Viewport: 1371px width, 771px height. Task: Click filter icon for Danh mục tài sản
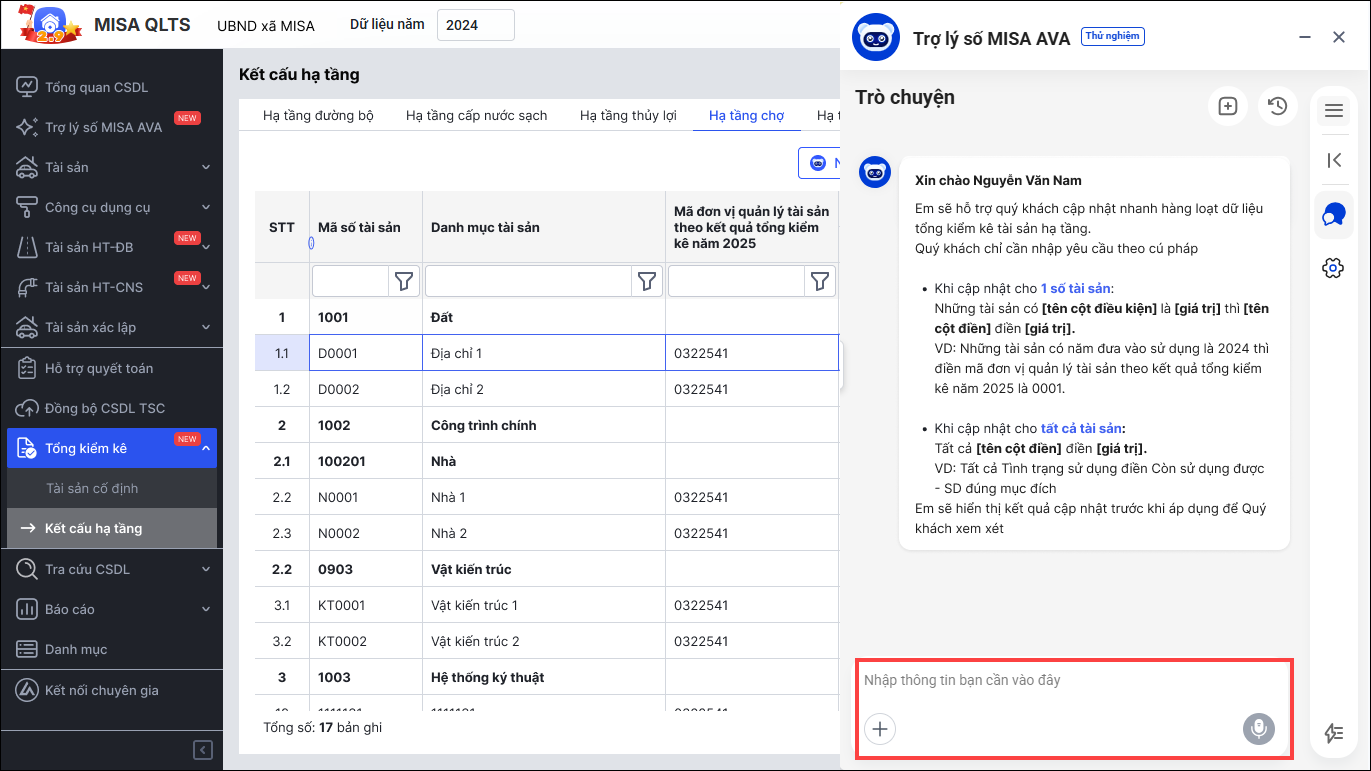(647, 282)
